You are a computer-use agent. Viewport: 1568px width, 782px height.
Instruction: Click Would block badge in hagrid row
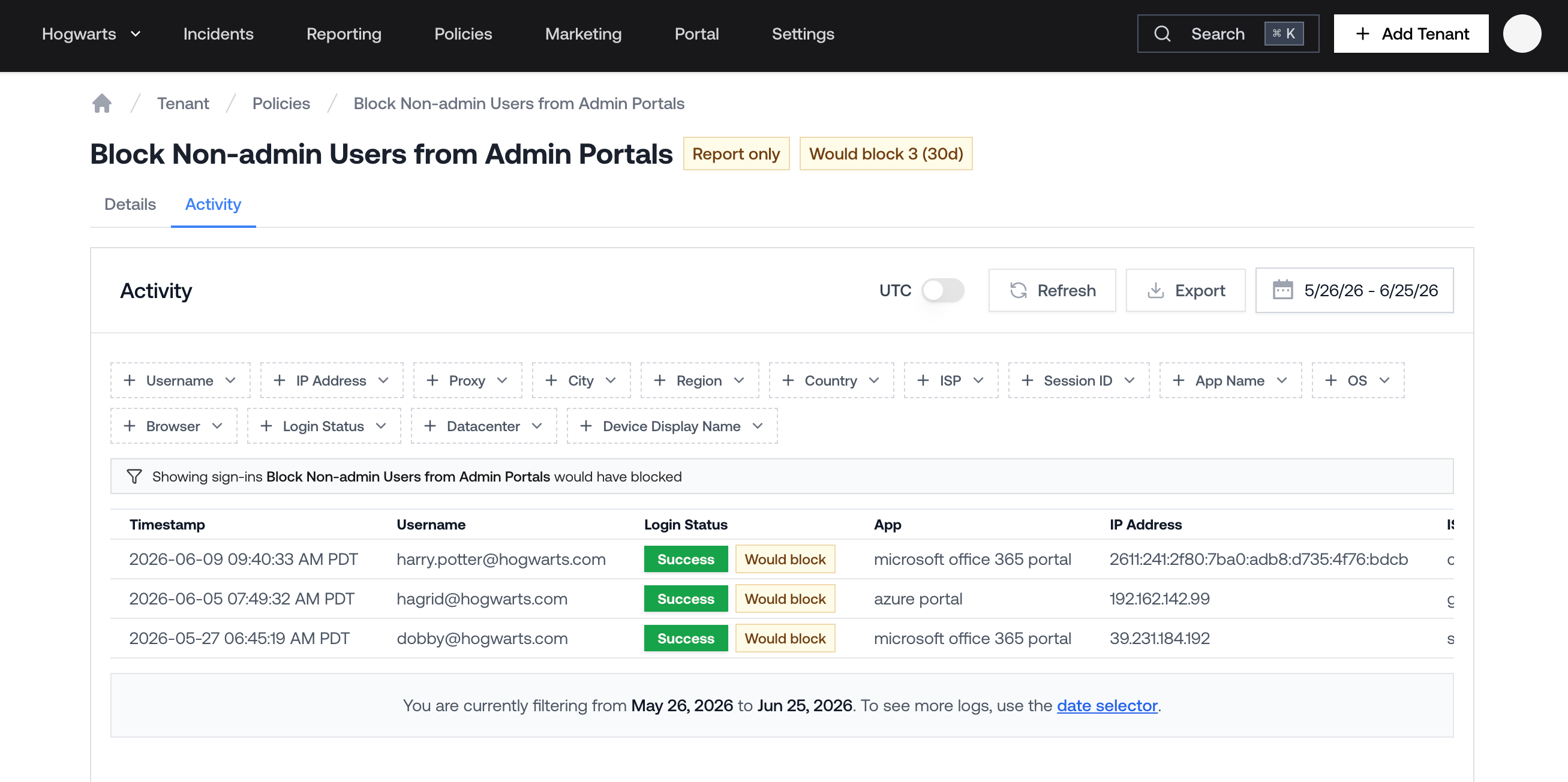pyautogui.click(x=785, y=599)
